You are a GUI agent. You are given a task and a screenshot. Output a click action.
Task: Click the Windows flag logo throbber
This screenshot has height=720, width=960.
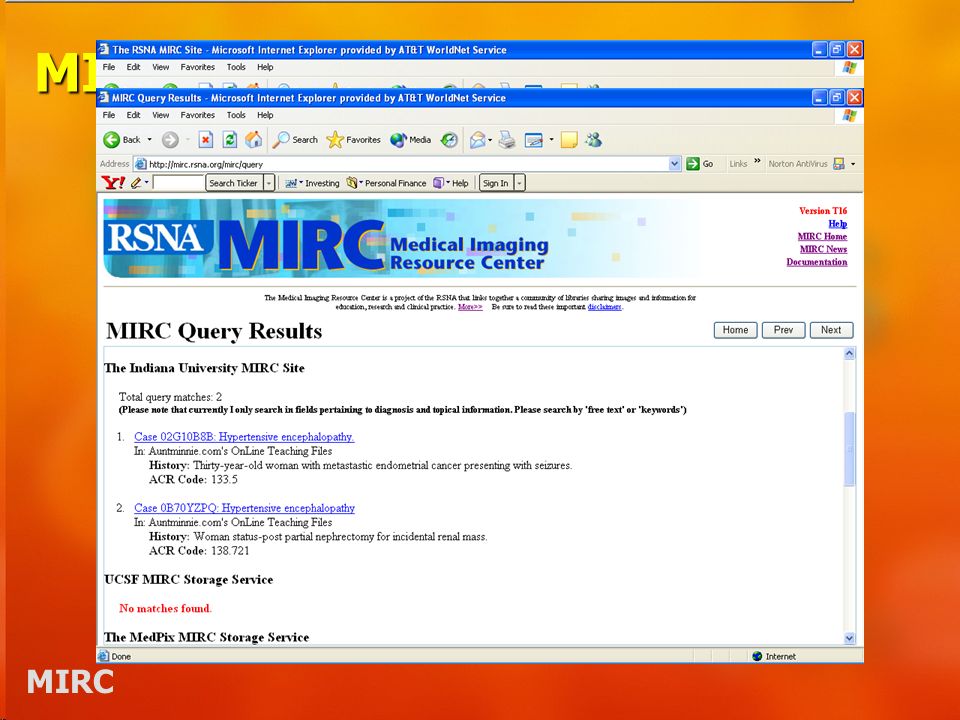(849, 115)
